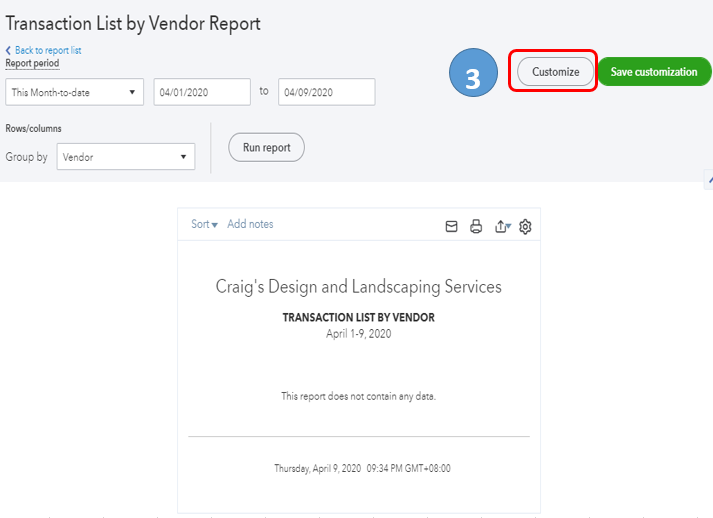Open the Report period dropdown
This screenshot has width=713, height=518.
pos(75,92)
